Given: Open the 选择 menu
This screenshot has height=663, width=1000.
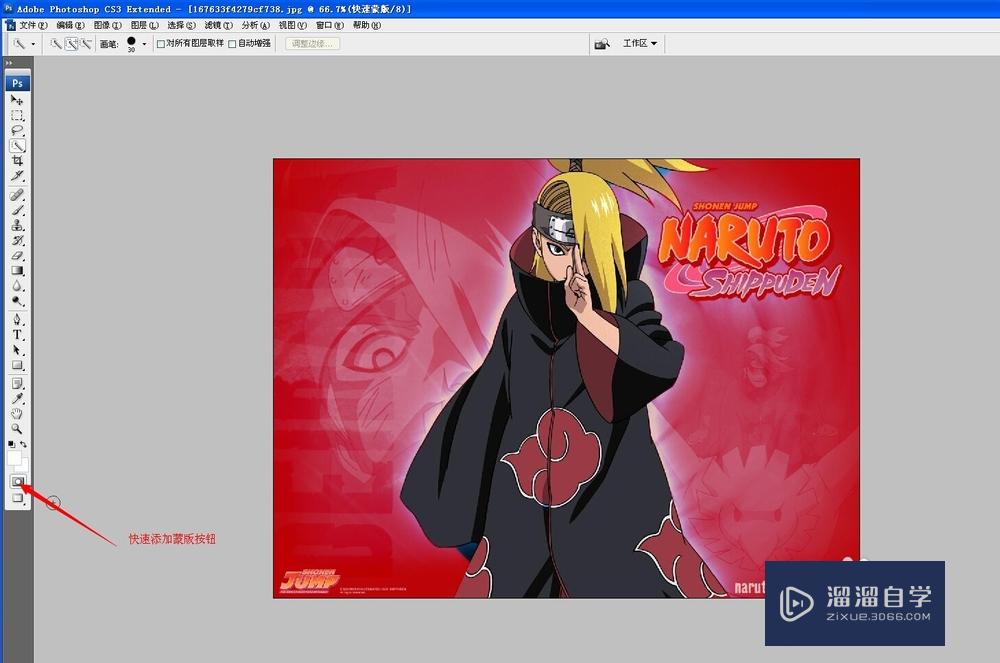Looking at the screenshot, I should click(181, 26).
